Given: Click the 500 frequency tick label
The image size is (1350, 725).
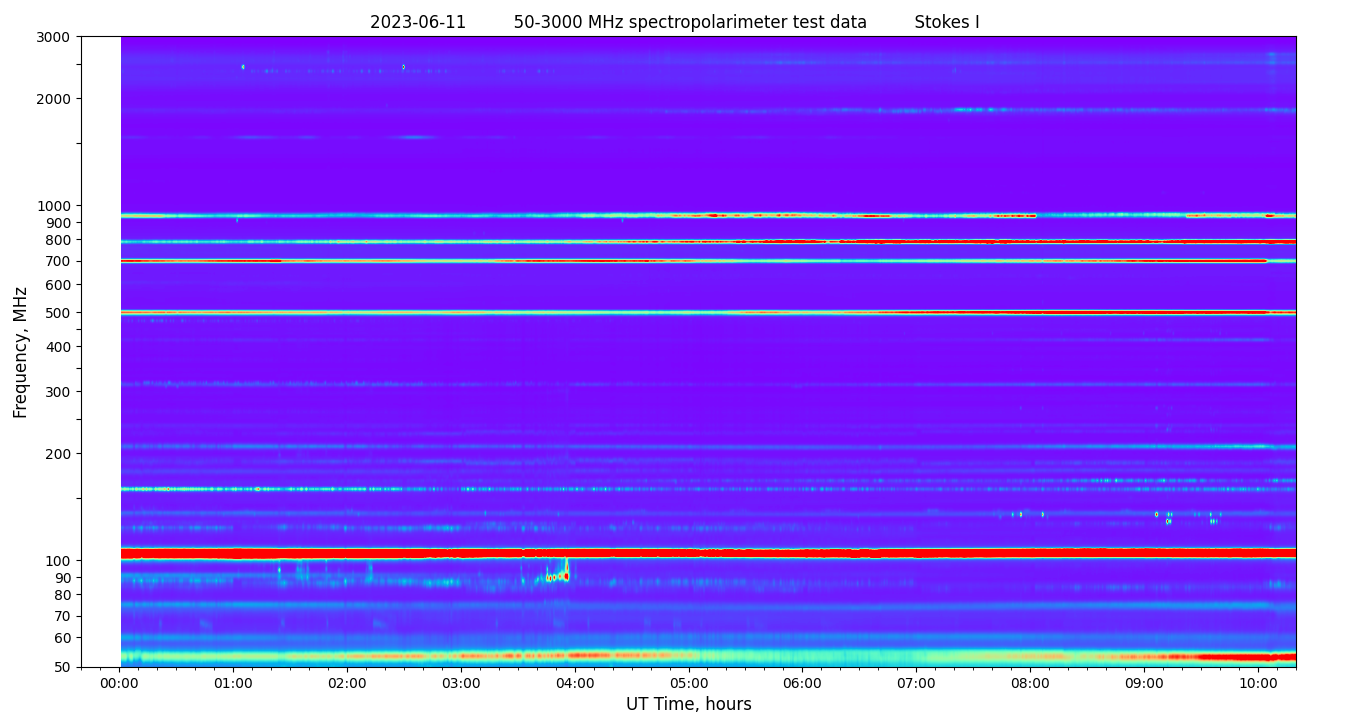Looking at the screenshot, I should [x=57, y=313].
